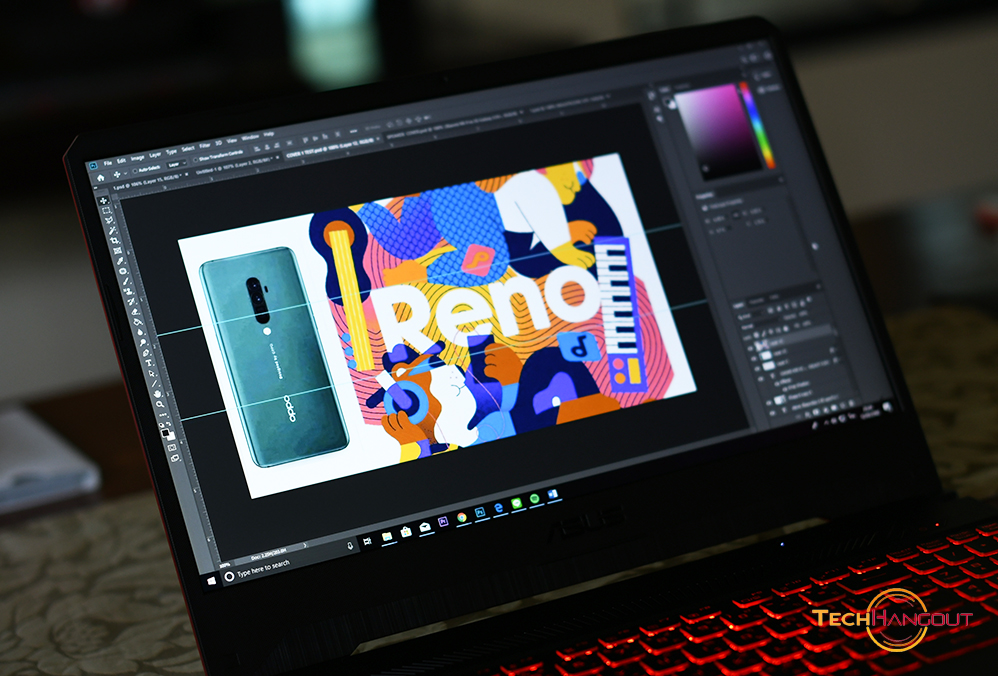Click the Cortana microphone icon
The width and height of the screenshot is (998, 676).
[350, 546]
